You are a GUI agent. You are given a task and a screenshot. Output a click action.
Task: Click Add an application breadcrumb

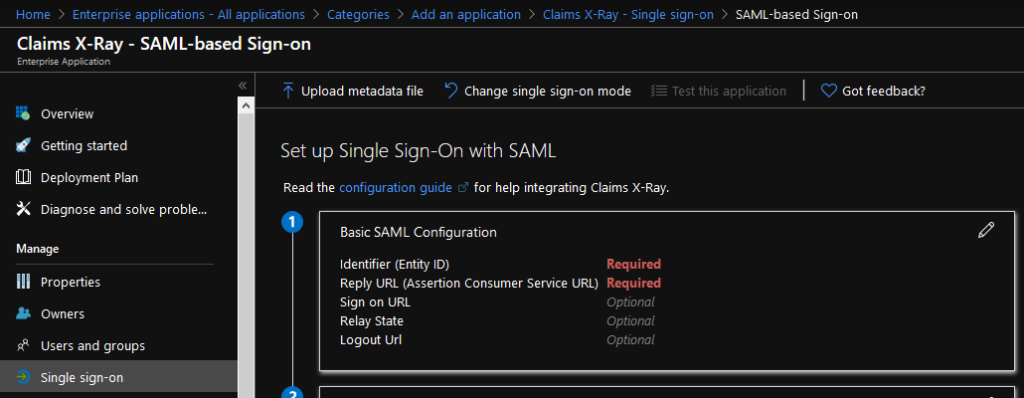pos(466,14)
